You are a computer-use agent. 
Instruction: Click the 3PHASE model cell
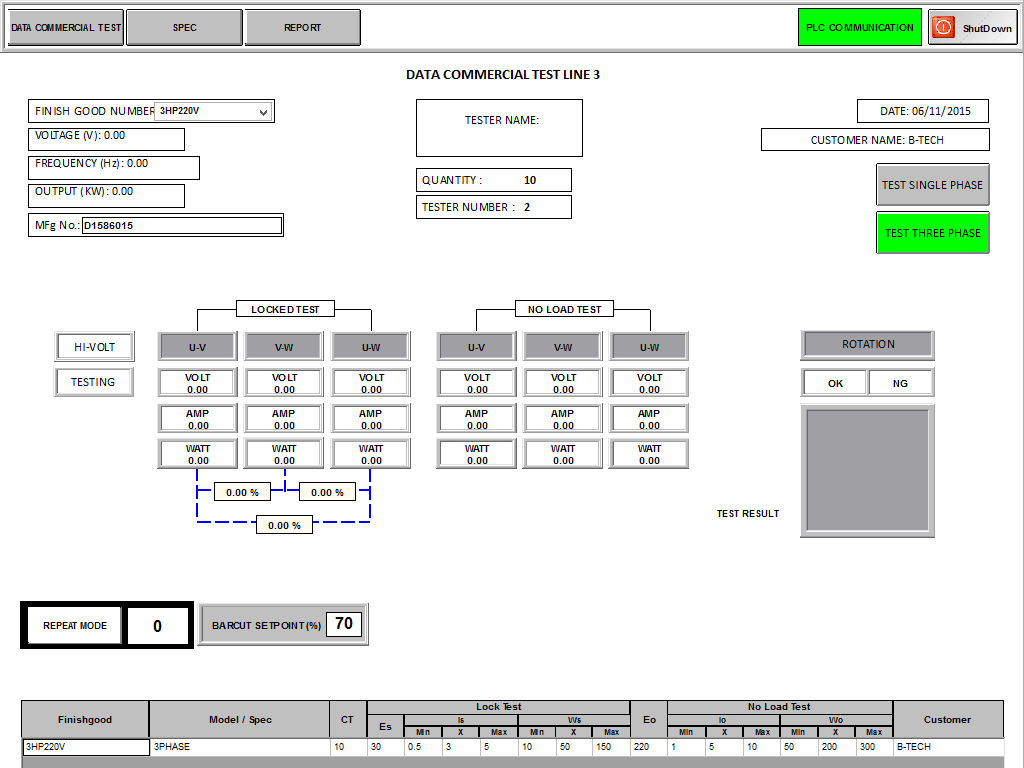pos(240,746)
